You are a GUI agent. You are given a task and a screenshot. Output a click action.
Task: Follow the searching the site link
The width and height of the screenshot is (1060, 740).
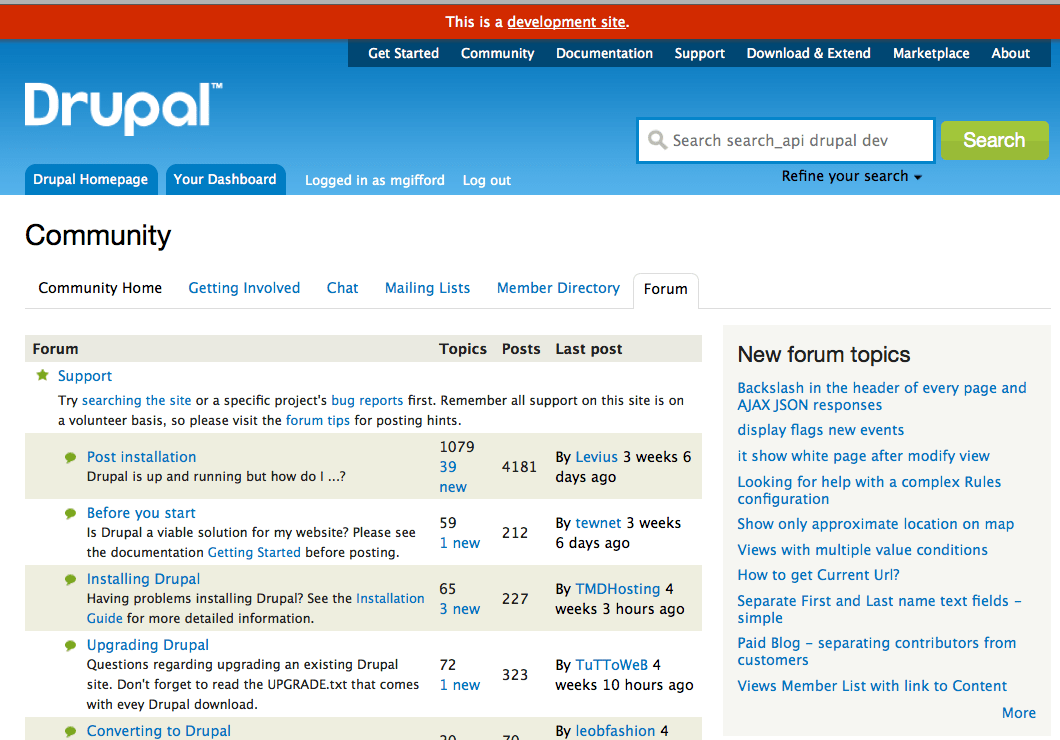[x=137, y=400]
